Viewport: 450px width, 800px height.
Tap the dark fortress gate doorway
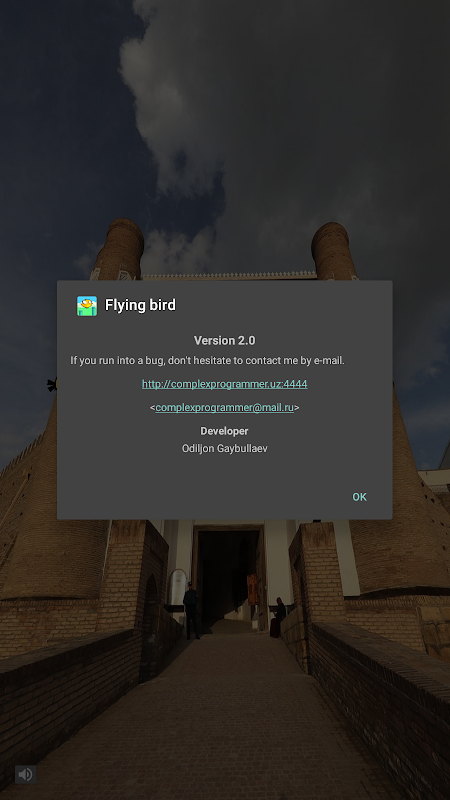(228, 575)
